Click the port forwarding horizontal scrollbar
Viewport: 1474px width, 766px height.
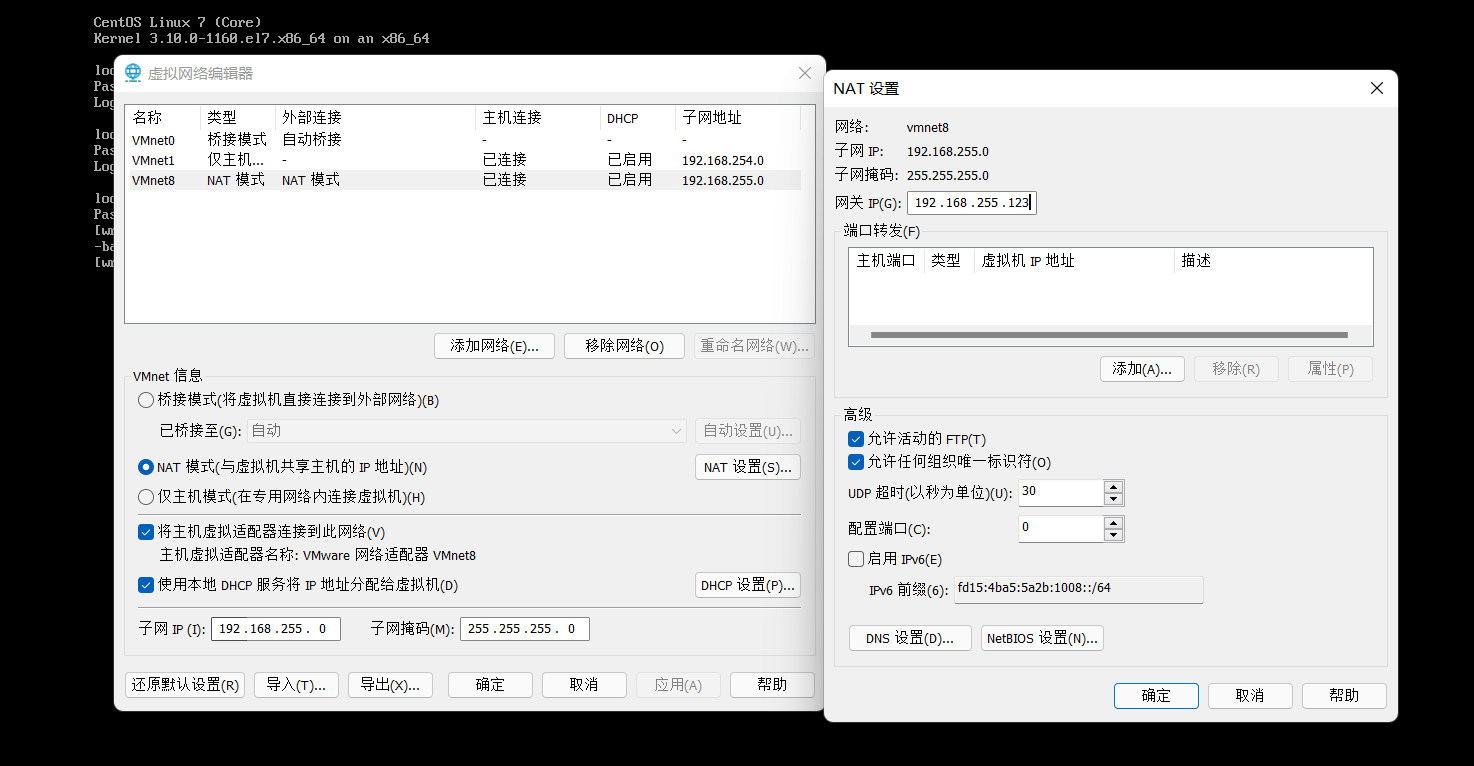pos(1109,335)
